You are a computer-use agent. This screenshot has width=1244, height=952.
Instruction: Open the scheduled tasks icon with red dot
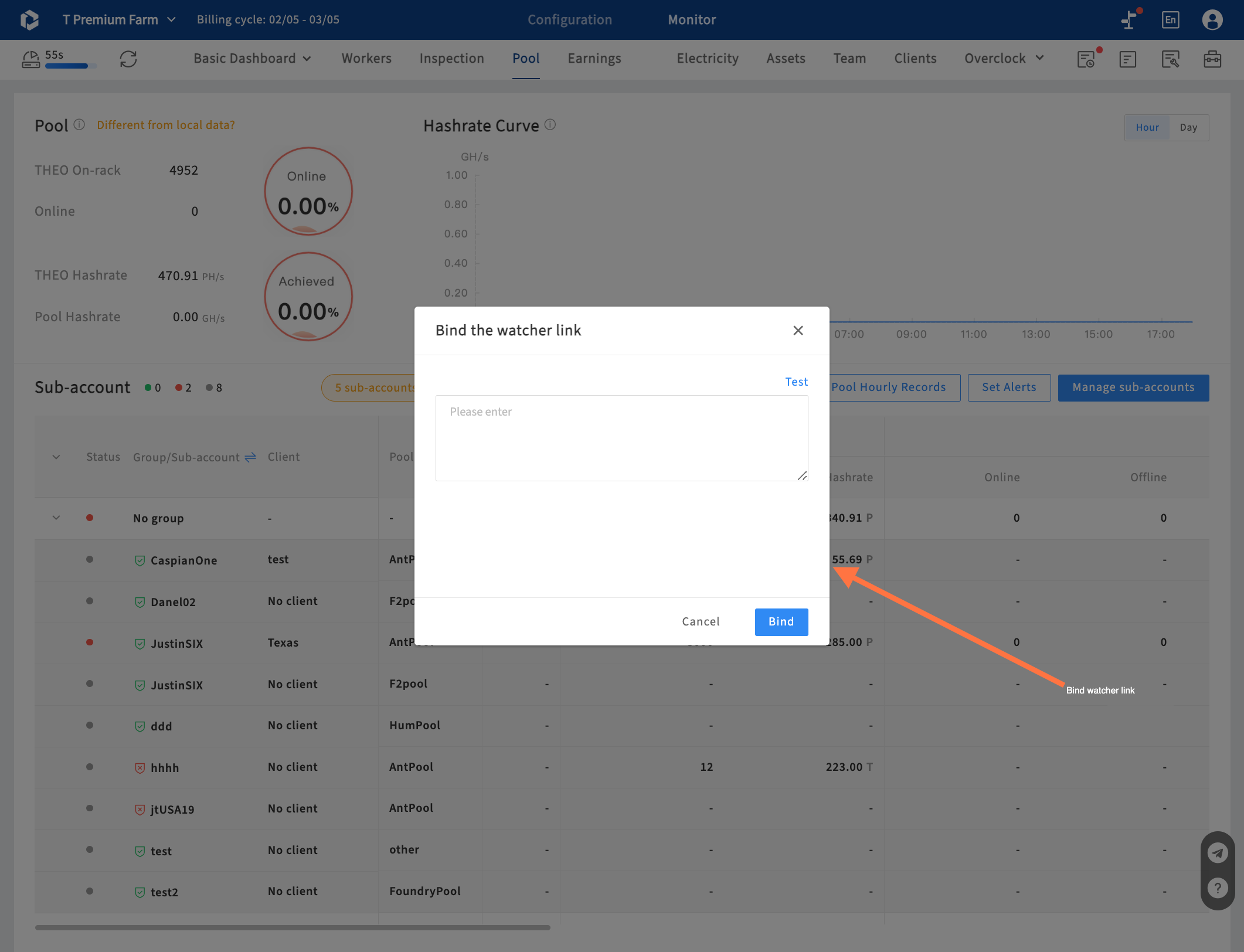[x=1086, y=59]
